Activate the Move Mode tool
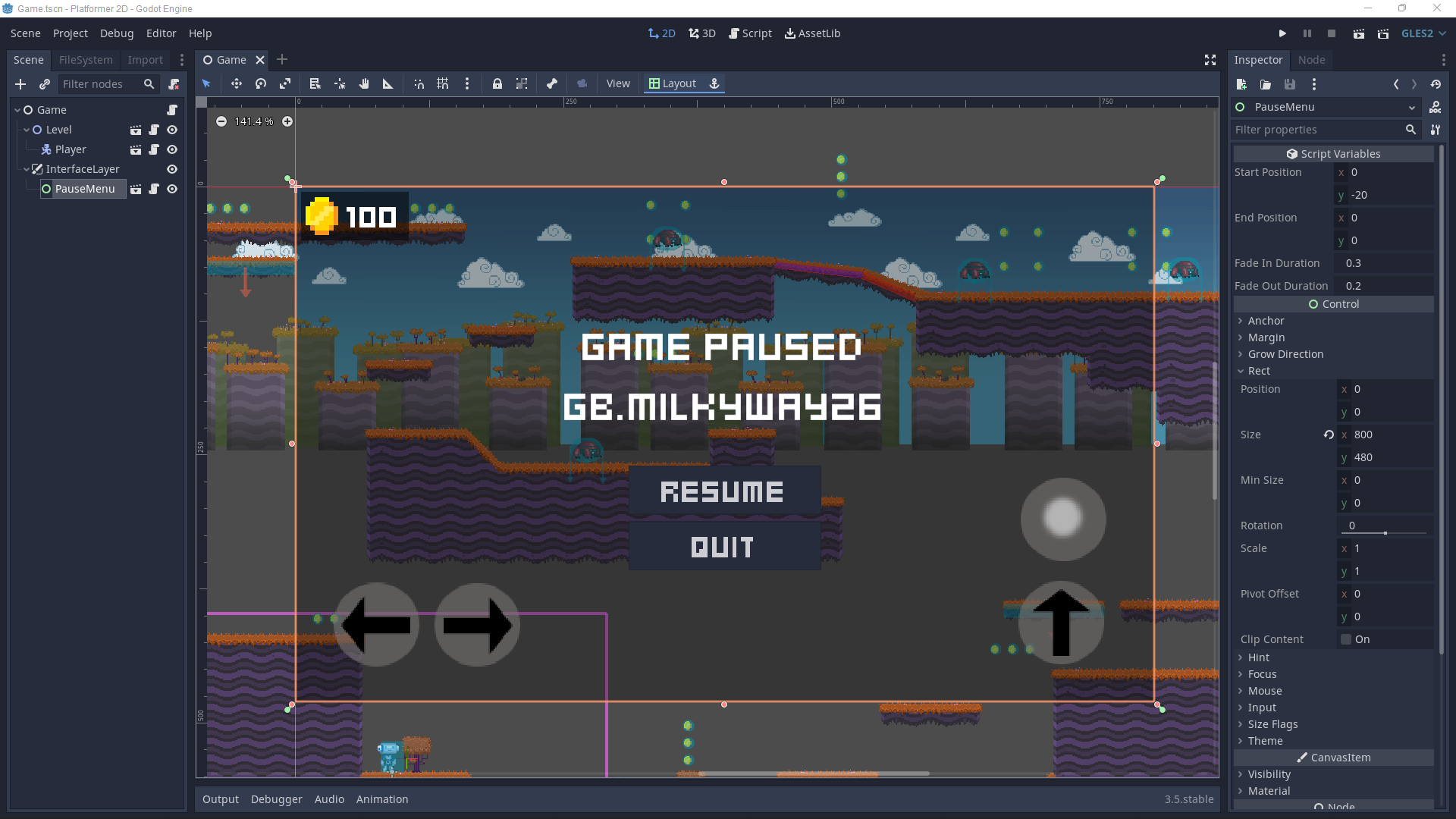Image resolution: width=1456 pixels, height=819 pixels. 237,84
